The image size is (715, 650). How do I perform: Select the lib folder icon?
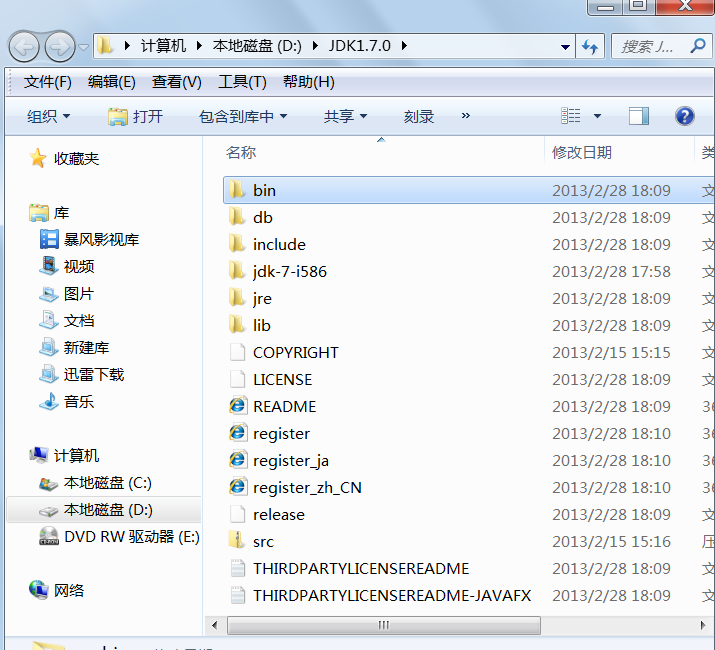(x=237, y=324)
